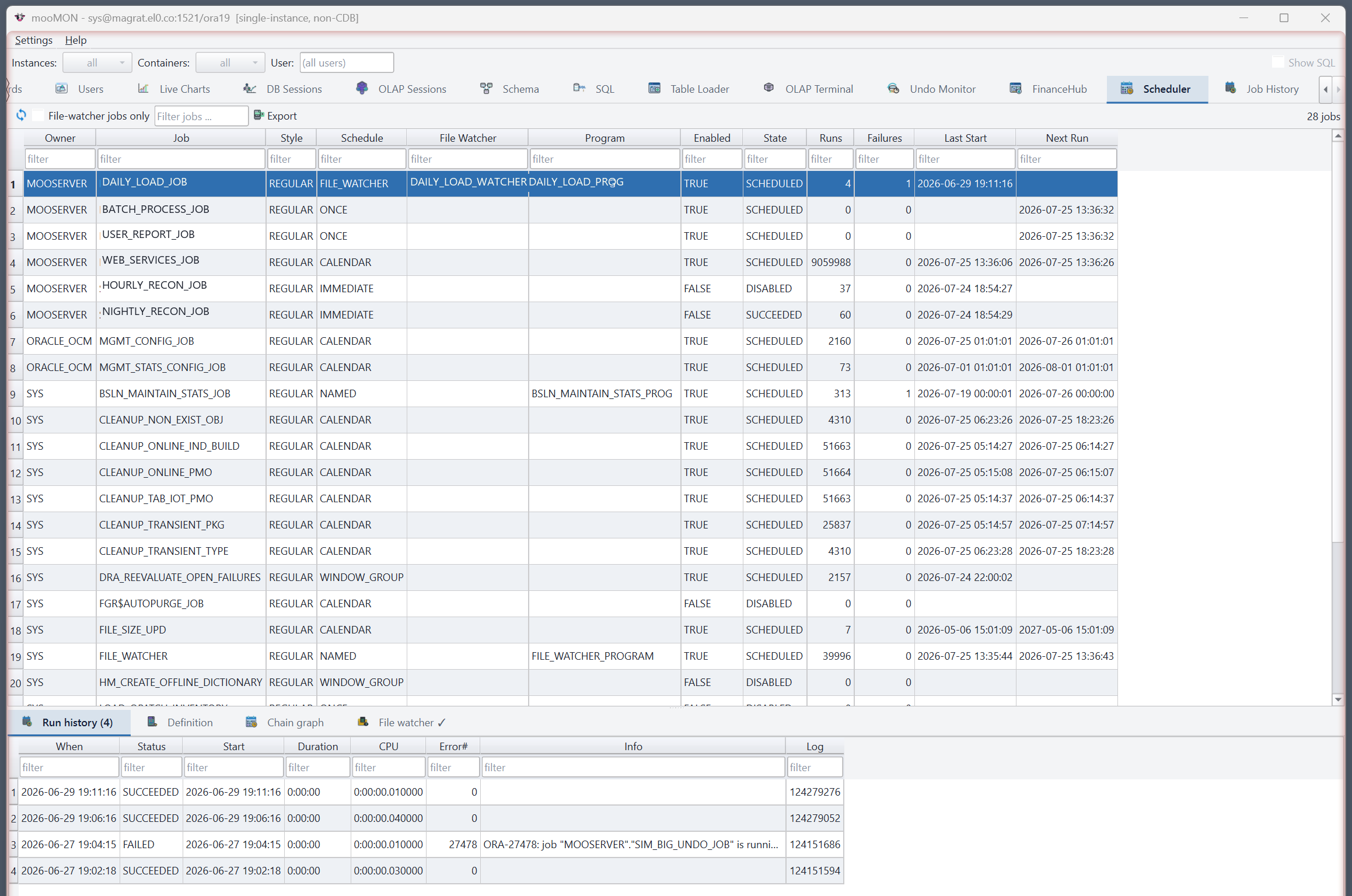Select the DRA_REEVALUATE_OPEN_FAILURES row
The image size is (1352, 896).
pyautogui.click(x=571, y=577)
